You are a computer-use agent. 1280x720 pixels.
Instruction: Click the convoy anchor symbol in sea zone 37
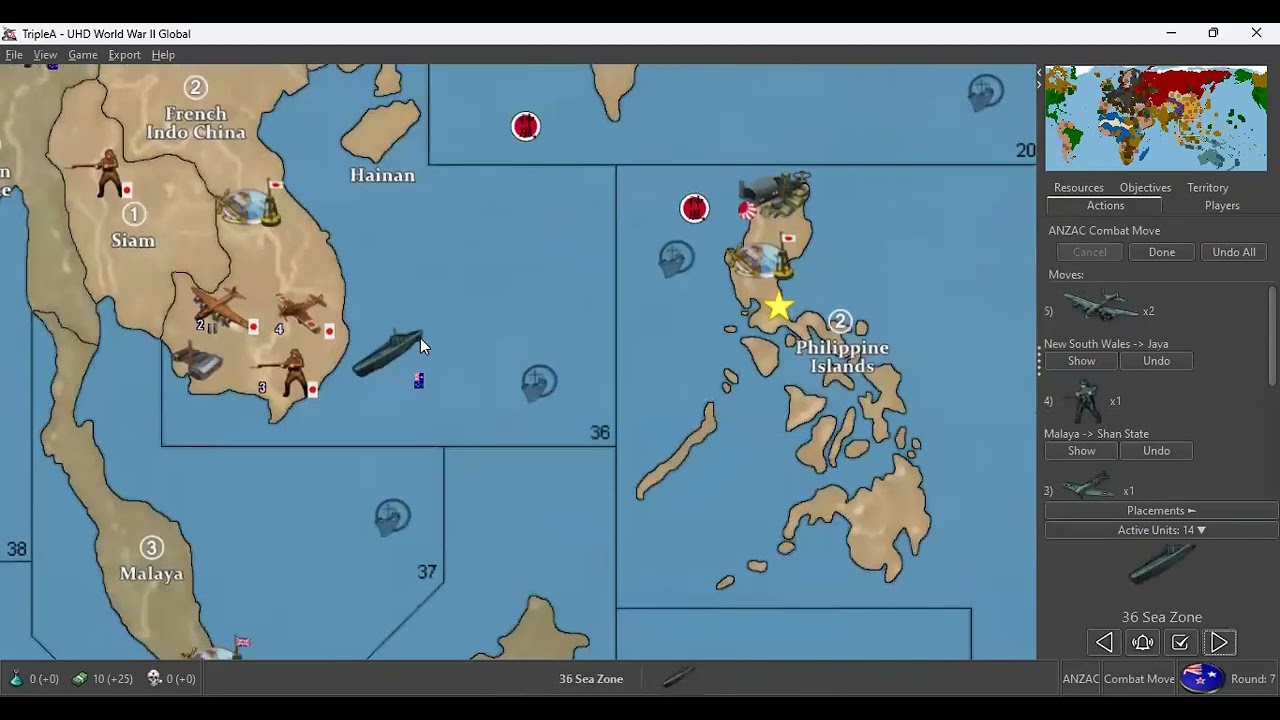point(393,517)
